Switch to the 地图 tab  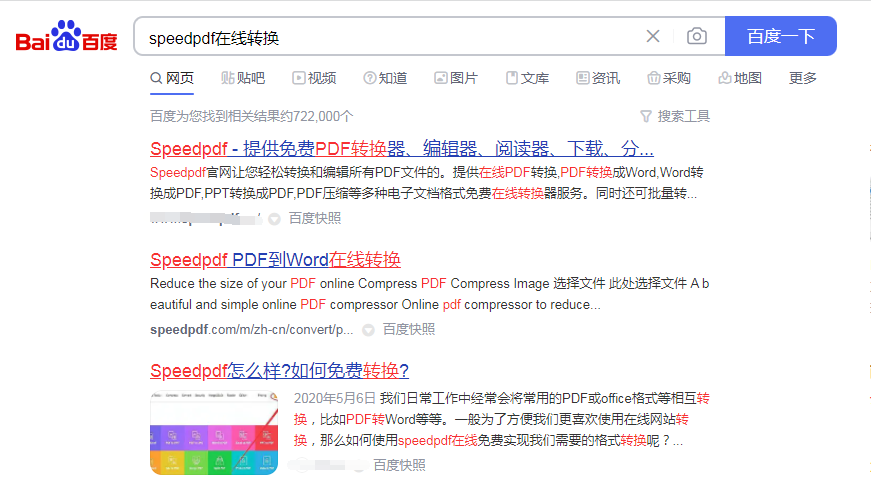pyautogui.click(x=740, y=78)
